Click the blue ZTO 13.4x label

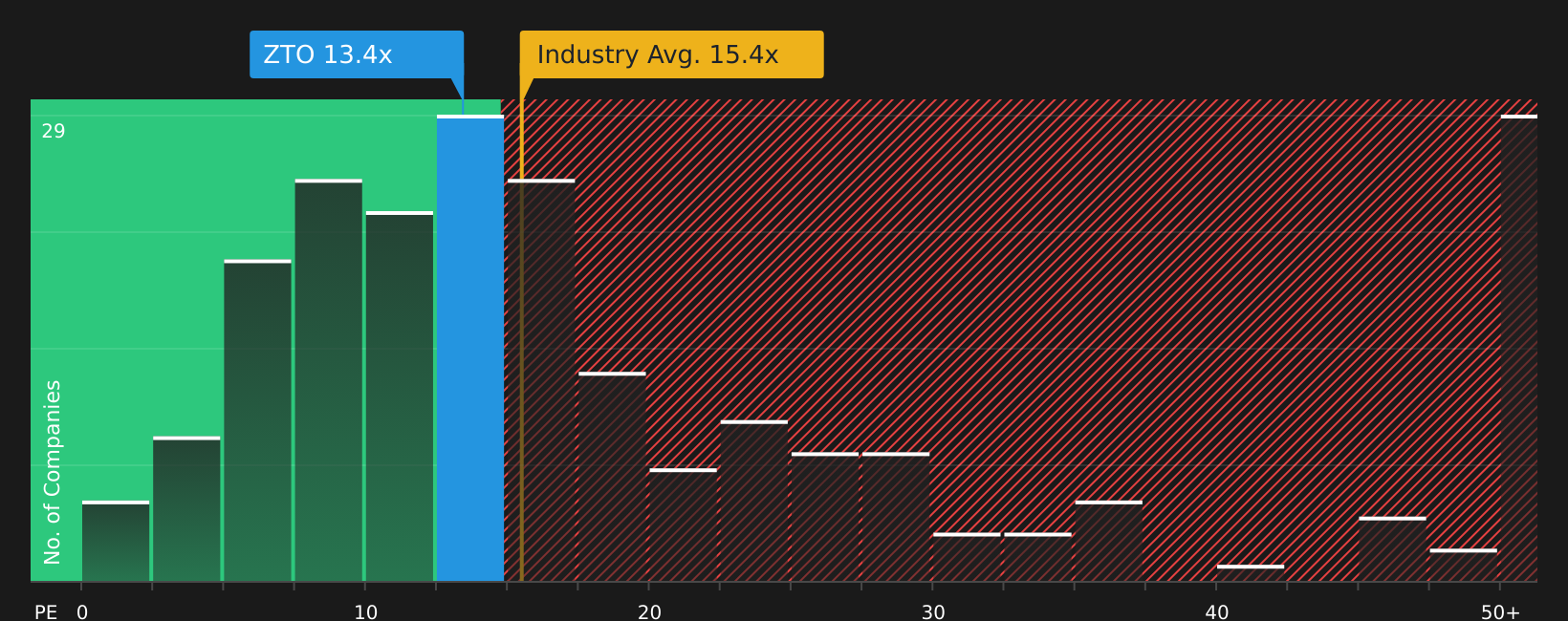click(x=357, y=54)
